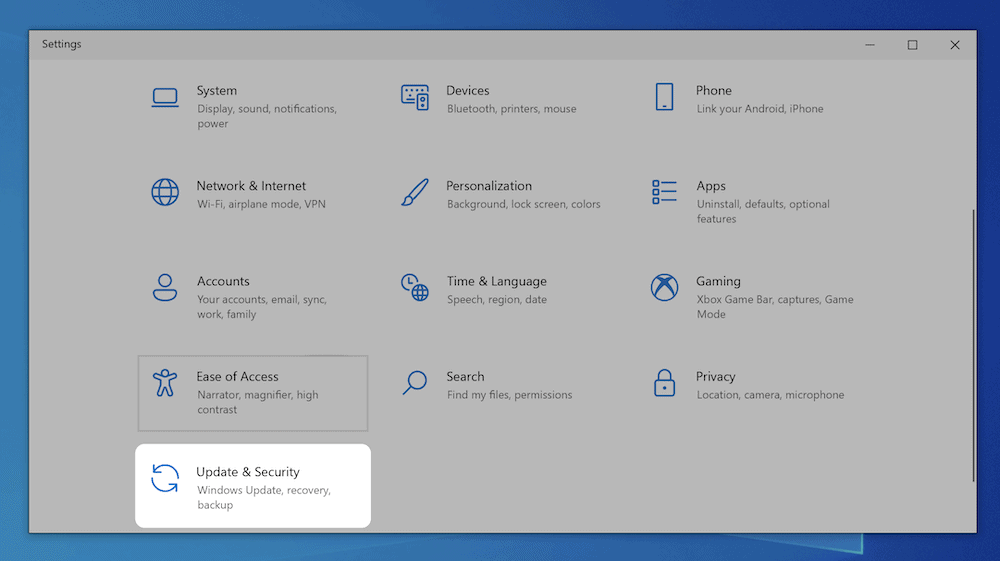Click the Apps list icon
The height and width of the screenshot is (561, 1000).
coord(664,192)
